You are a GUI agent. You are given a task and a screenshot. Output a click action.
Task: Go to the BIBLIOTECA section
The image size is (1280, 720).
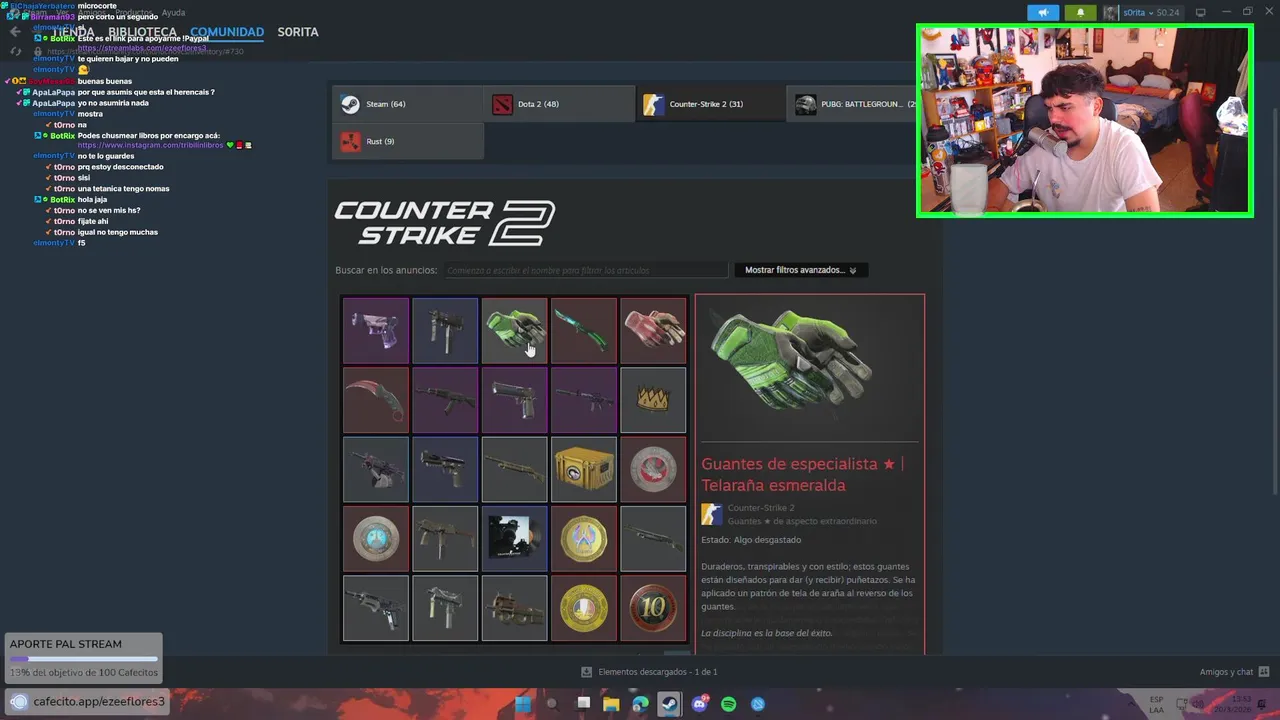[x=143, y=32]
